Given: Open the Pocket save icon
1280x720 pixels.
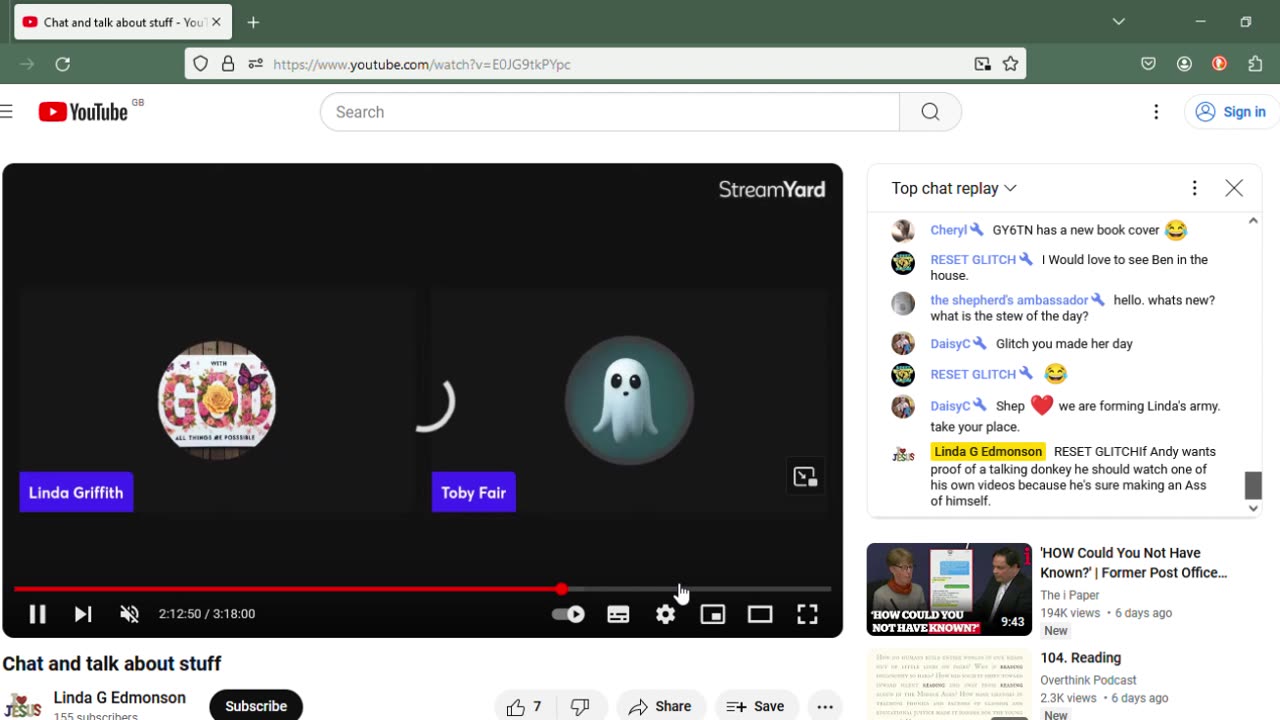Looking at the screenshot, I should (x=1148, y=64).
